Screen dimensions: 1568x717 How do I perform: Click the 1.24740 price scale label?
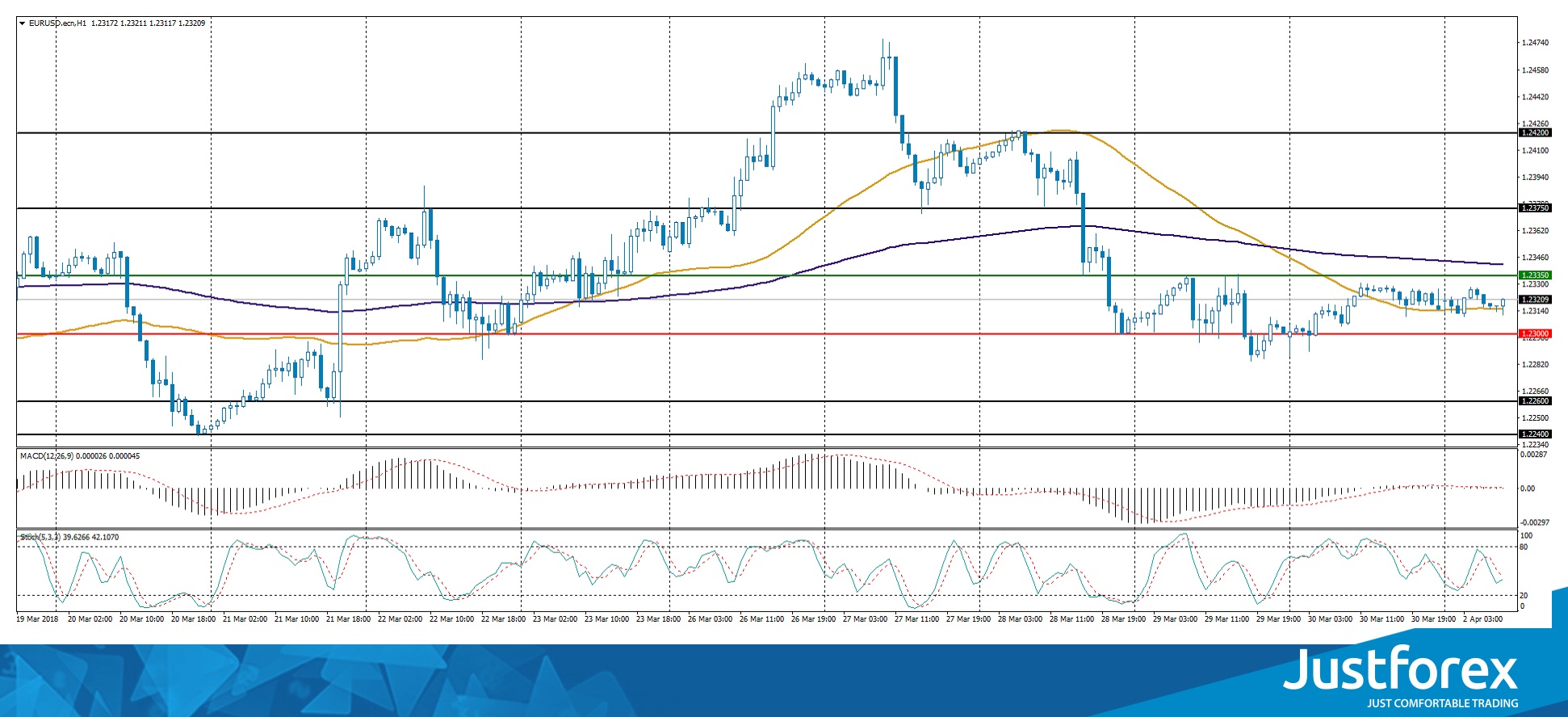pos(1535,43)
